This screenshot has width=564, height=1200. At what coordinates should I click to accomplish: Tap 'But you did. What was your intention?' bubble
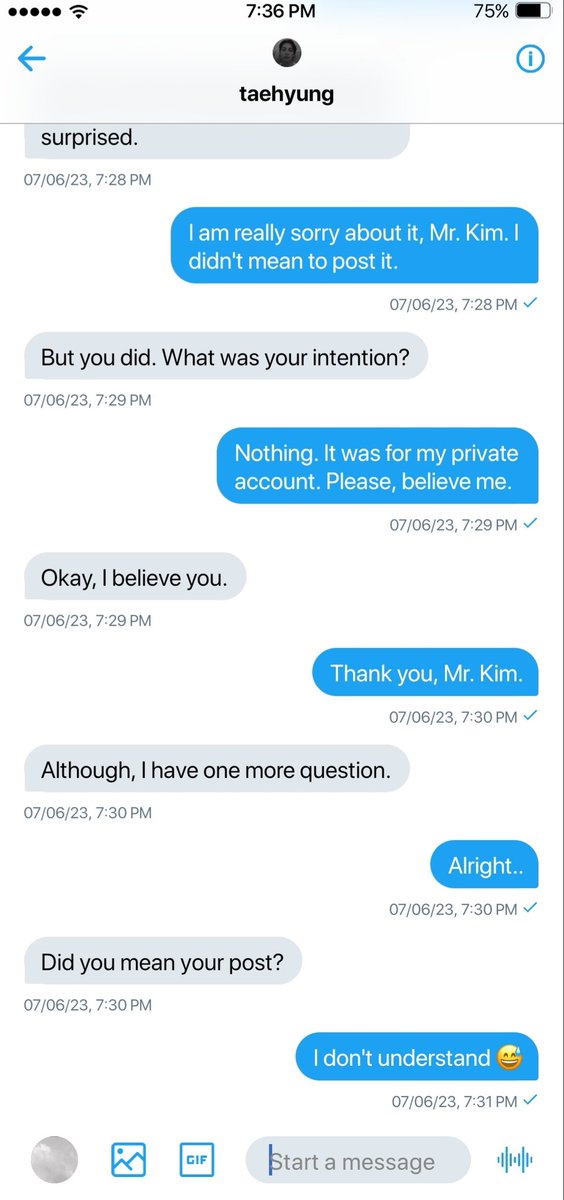click(225, 357)
